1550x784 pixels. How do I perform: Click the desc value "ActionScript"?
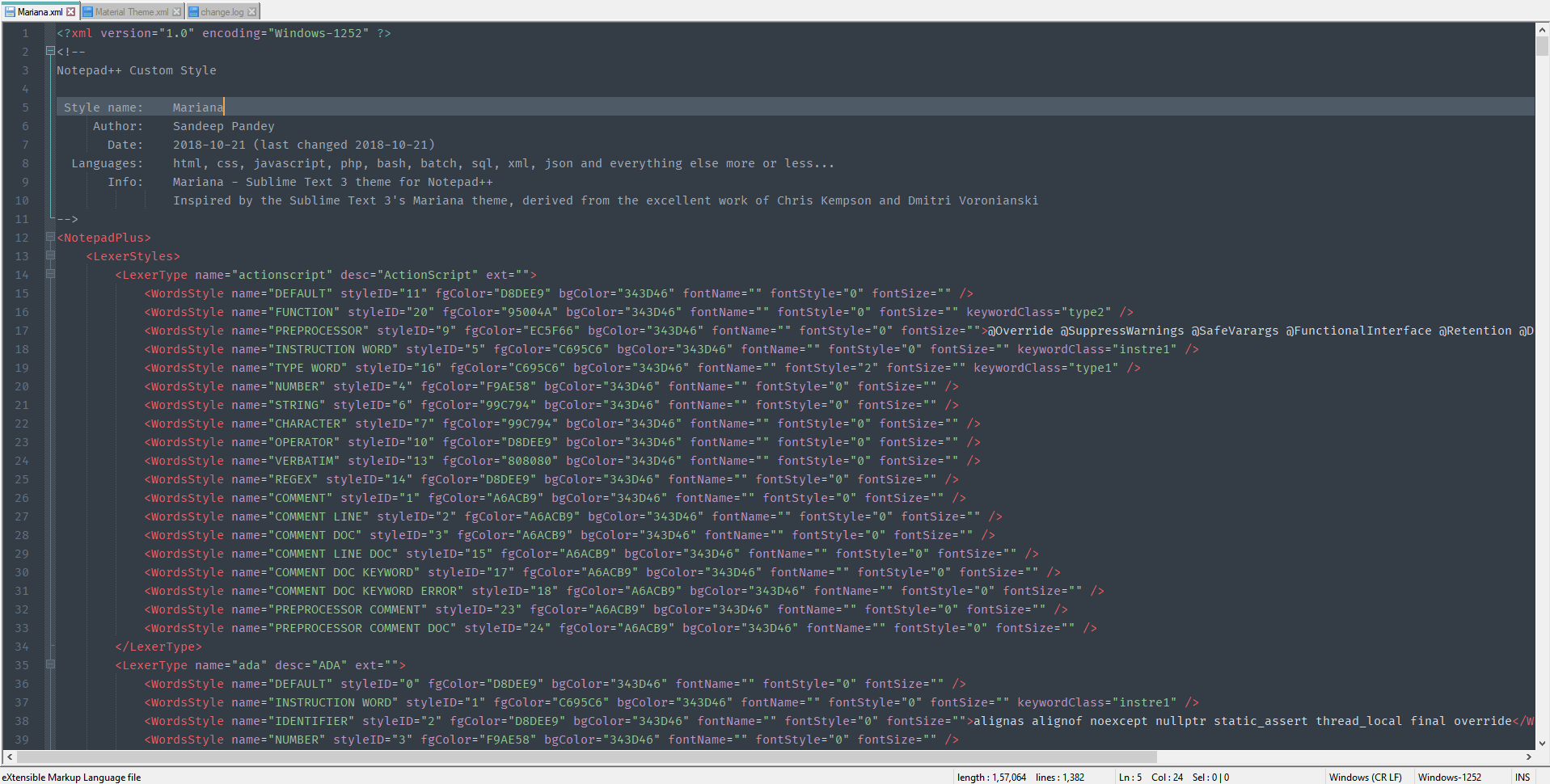(x=428, y=275)
